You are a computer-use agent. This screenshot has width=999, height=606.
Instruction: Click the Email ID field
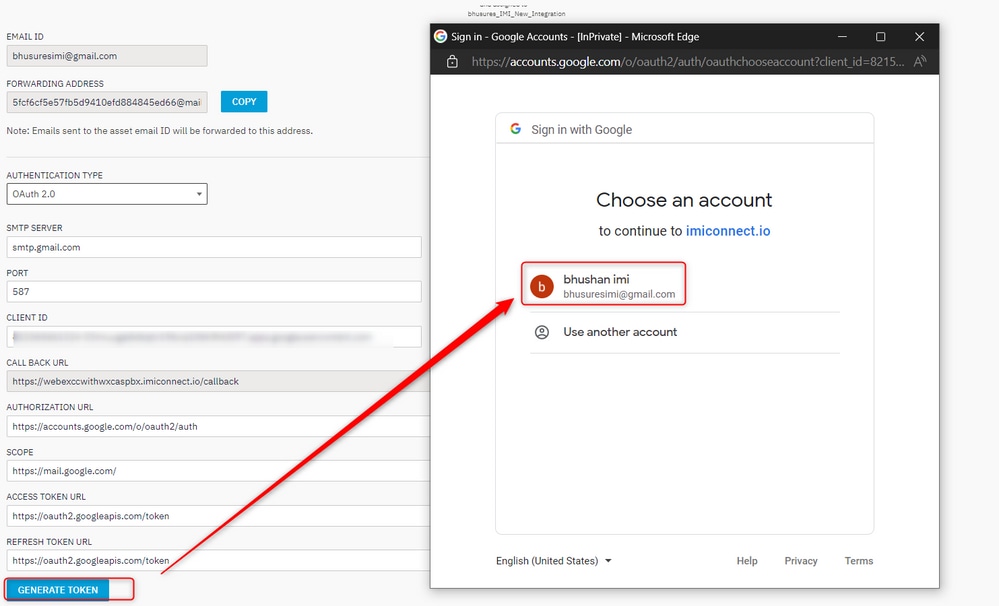tap(107, 56)
